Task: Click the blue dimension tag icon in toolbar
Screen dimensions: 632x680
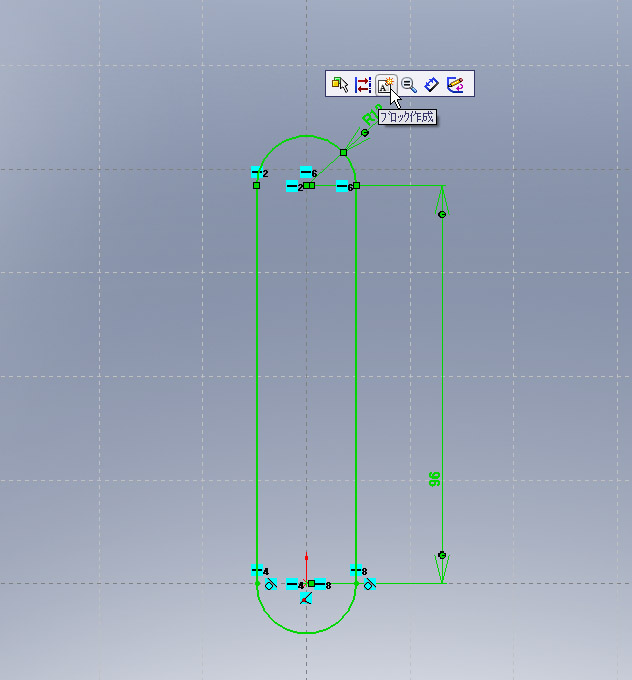Action: click(x=432, y=85)
